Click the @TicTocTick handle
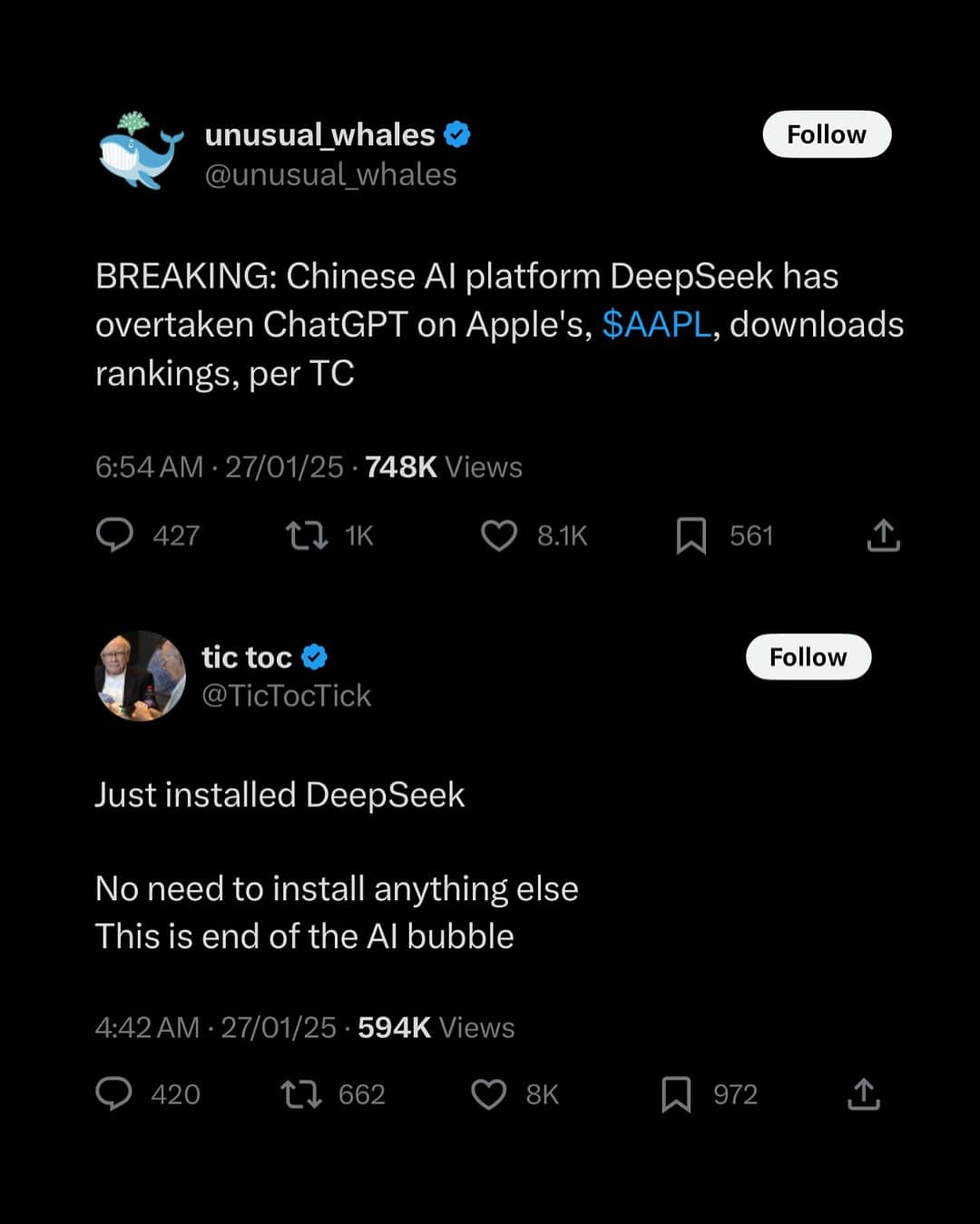This screenshot has width=980, height=1224. [x=286, y=696]
